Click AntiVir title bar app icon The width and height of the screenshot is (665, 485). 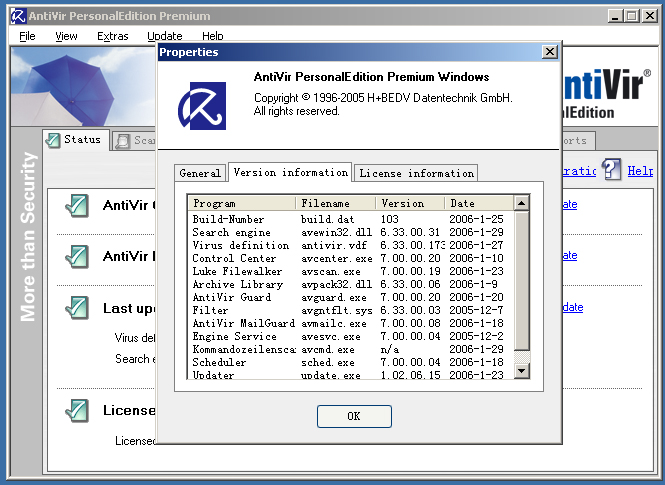18,16
